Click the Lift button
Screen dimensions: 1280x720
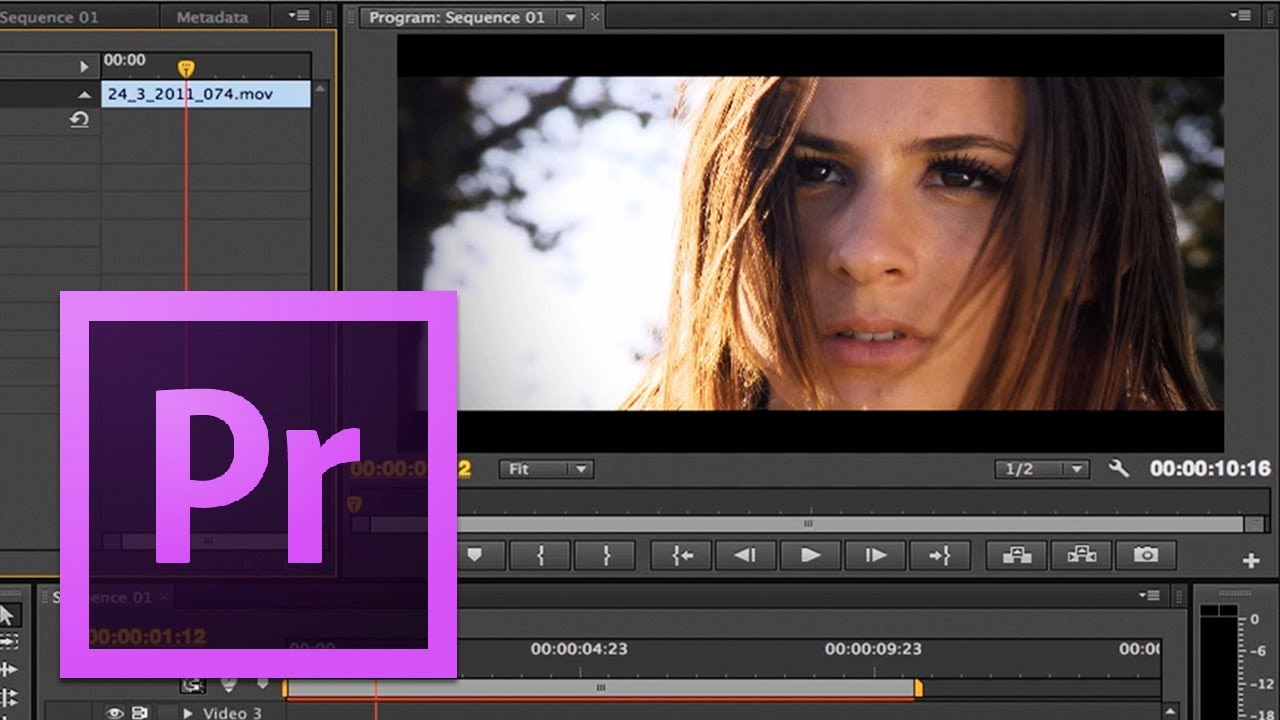[x=1017, y=555]
